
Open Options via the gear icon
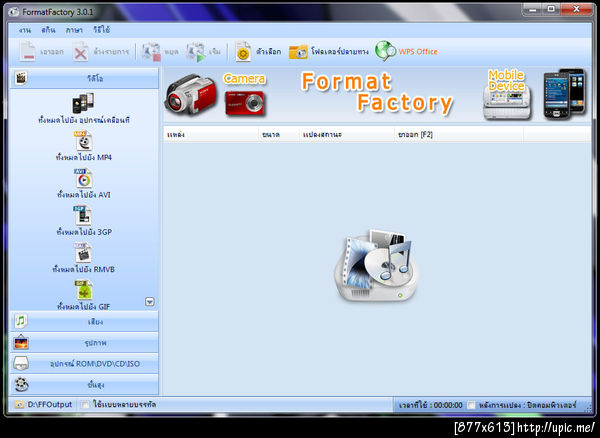pos(243,52)
